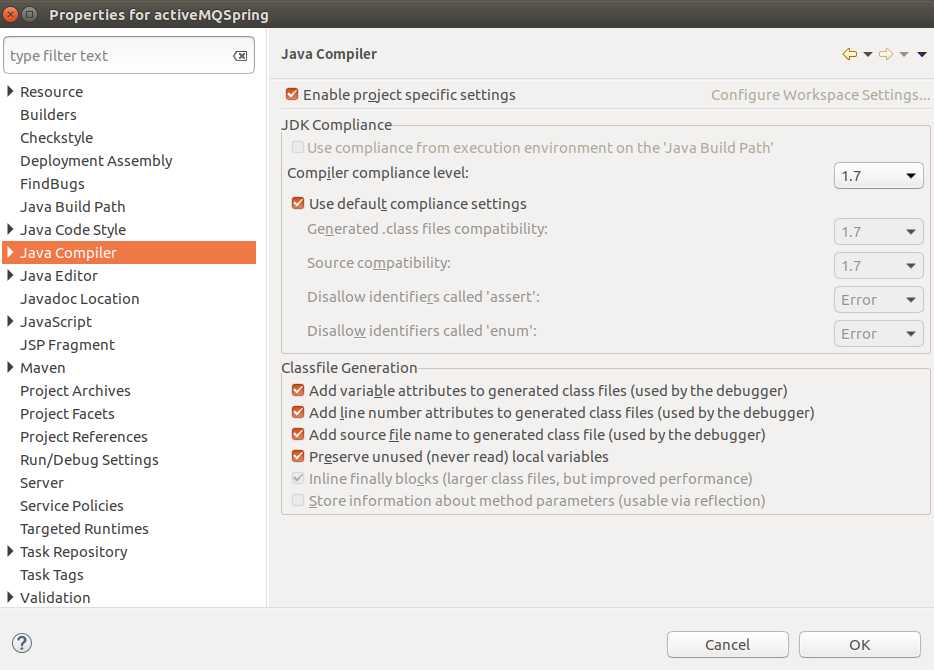Click the back navigation arrow icon

pos(849,54)
